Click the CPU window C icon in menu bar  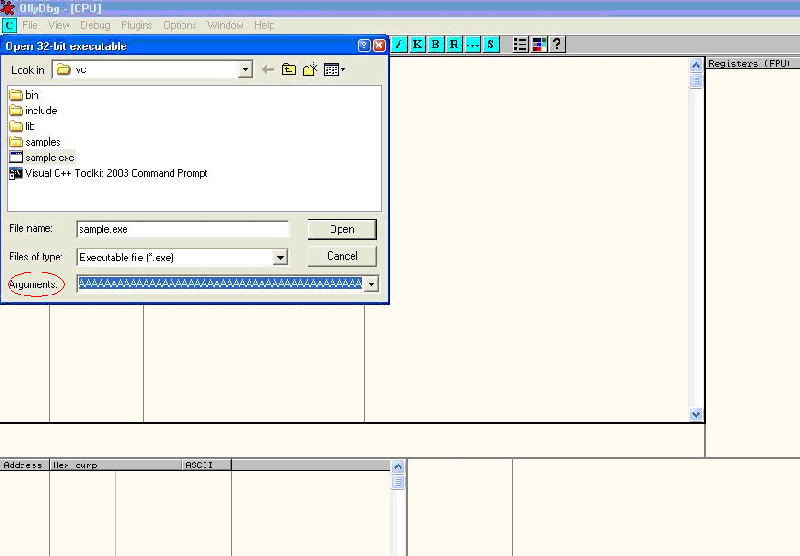click(9, 25)
